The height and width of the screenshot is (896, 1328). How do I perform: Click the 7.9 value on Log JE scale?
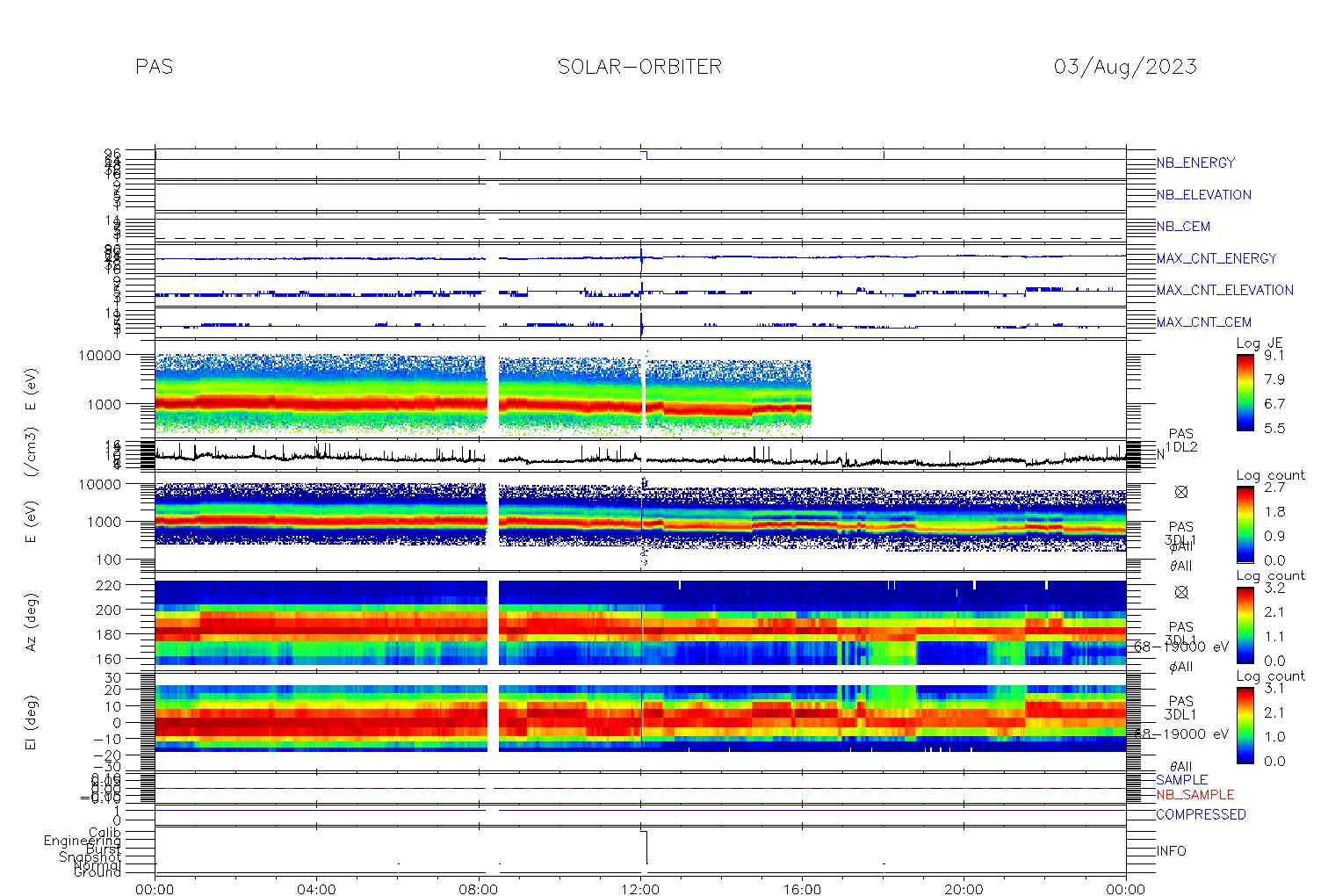[x=1274, y=379]
